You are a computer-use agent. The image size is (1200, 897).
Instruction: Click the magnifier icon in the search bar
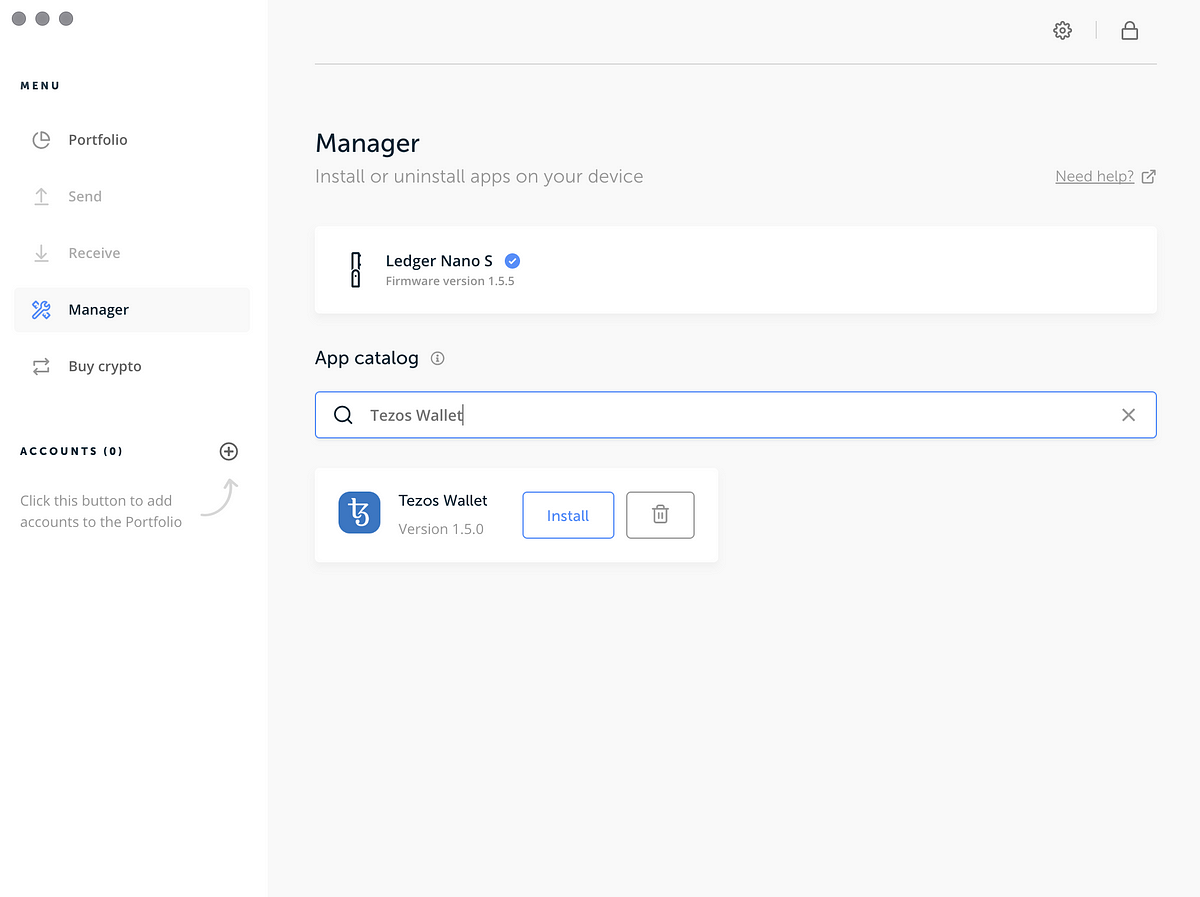(x=343, y=415)
